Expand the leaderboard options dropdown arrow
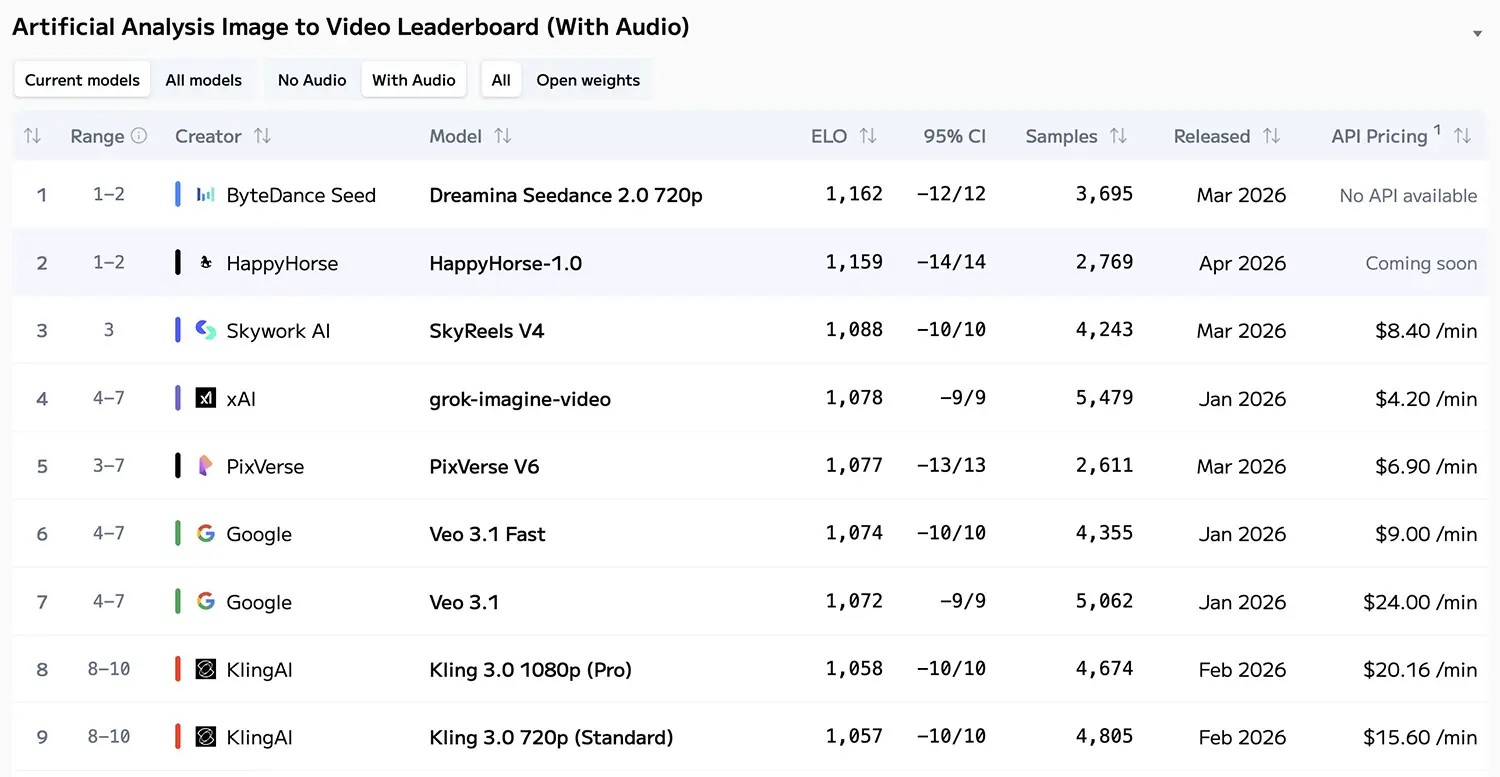The image size is (1500, 777). click(x=1477, y=34)
